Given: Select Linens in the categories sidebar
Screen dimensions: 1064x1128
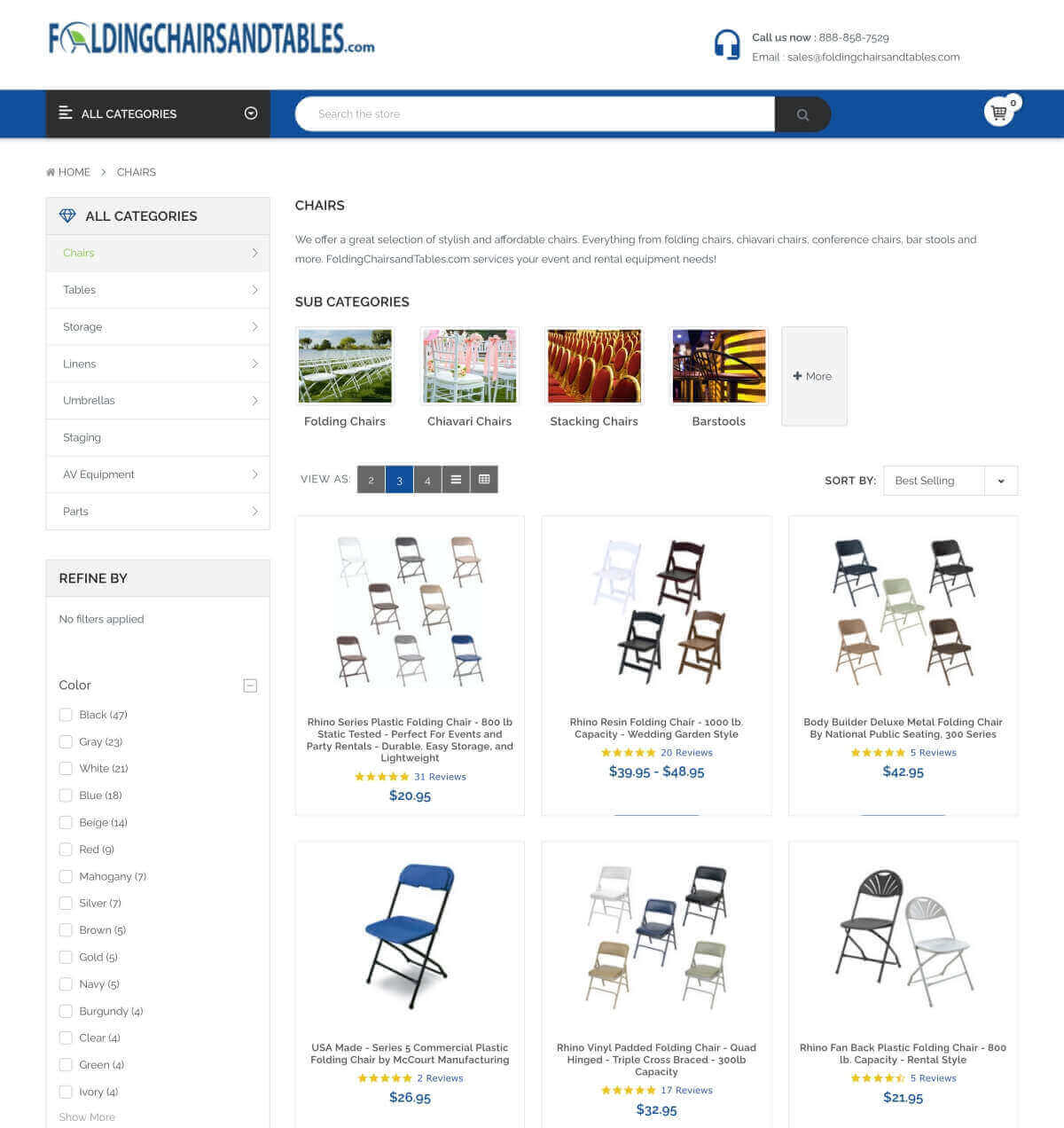Looking at the screenshot, I should 158,364.
